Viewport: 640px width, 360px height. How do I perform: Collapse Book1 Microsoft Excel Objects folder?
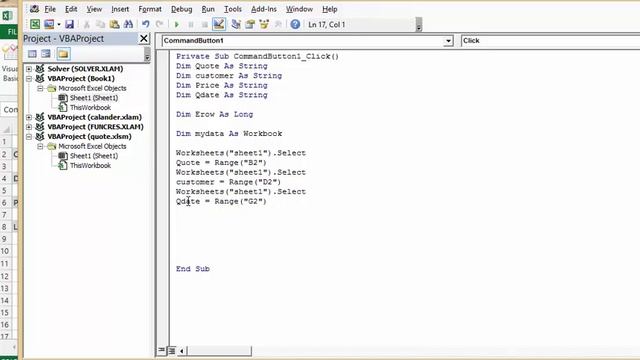[40, 88]
